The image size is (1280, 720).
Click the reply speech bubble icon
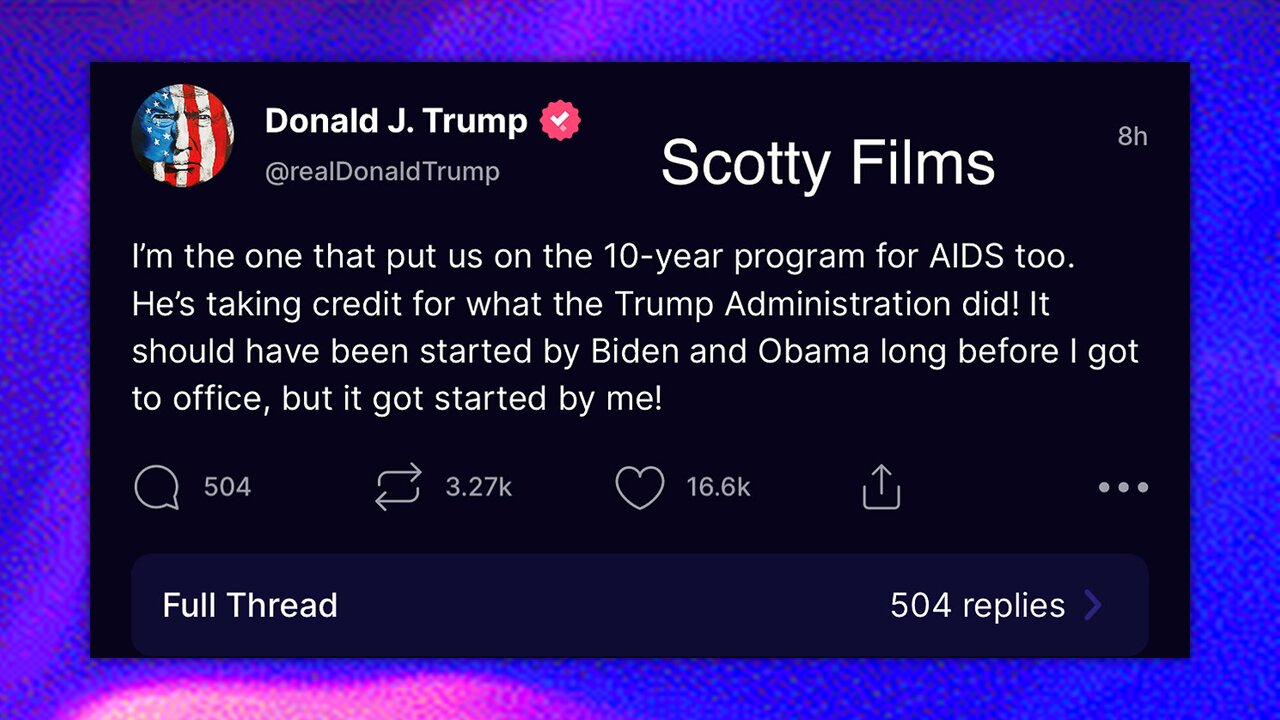[156, 488]
